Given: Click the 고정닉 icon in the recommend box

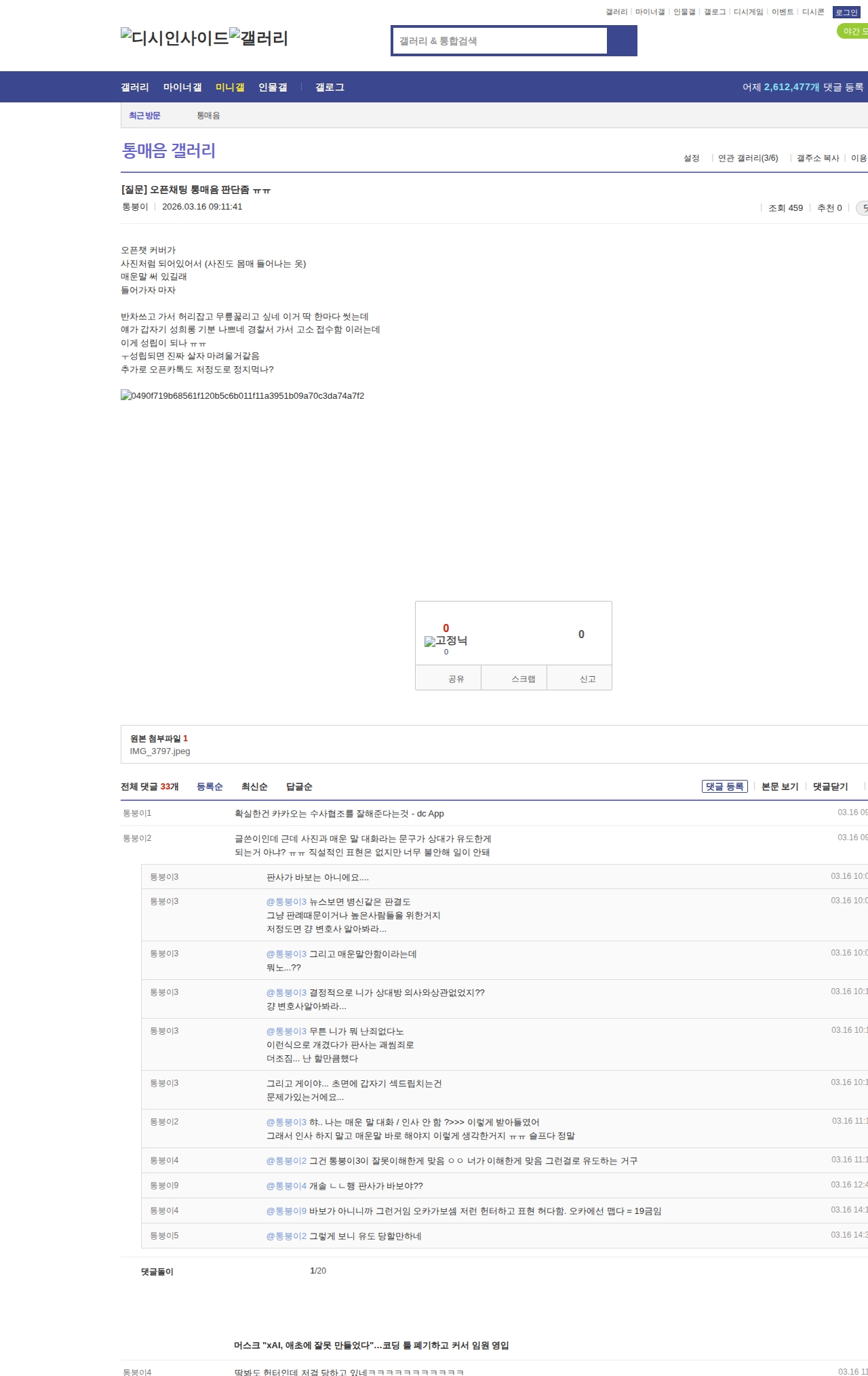Looking at the screenshot, I should [x=446, y=641].
